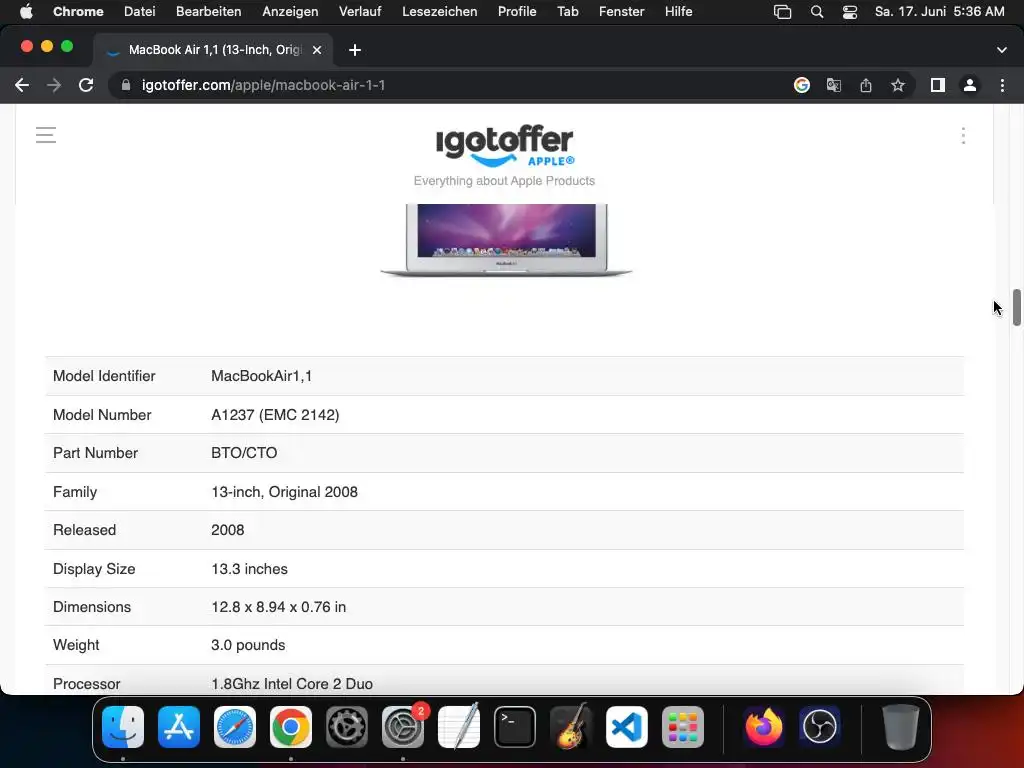The image size is (1024, 768).
Task: Open OBS Studio from the Dock
Action: point(820,727)
